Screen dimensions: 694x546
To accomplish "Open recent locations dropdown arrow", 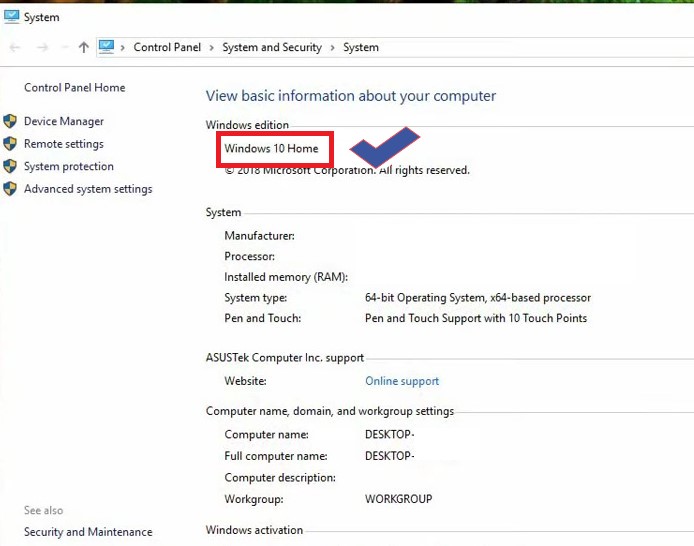I will (65, 47).
